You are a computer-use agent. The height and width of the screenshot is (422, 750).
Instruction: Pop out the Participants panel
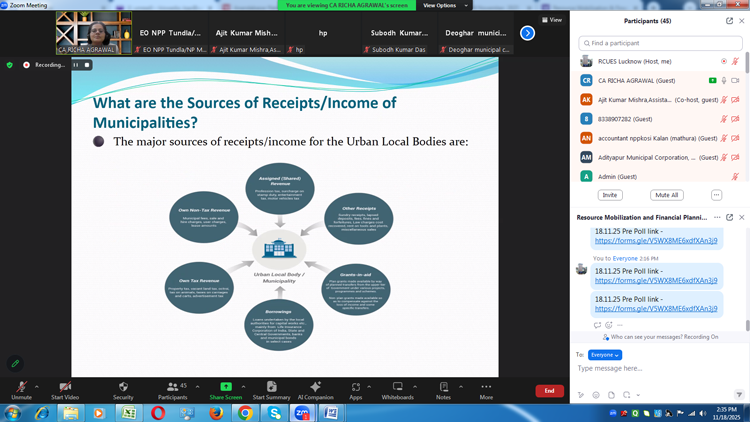point(729,20)
